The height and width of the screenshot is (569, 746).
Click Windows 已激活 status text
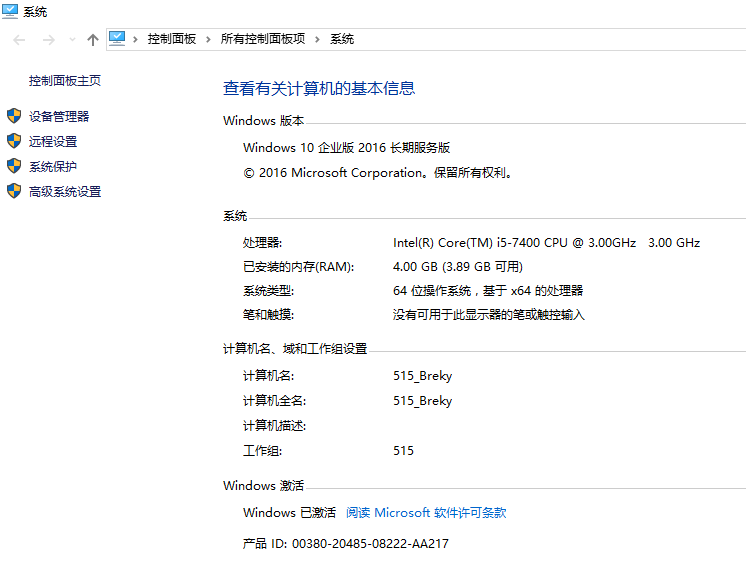pos(289,513)
